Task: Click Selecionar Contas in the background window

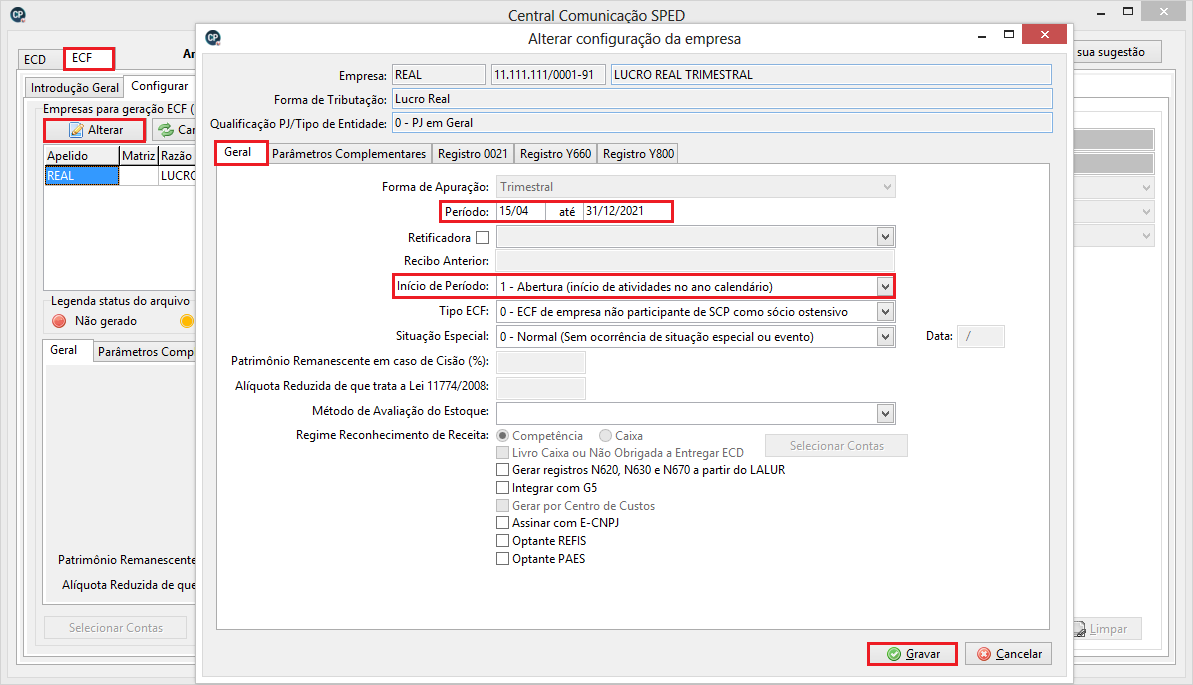Action: click(116, 628)
